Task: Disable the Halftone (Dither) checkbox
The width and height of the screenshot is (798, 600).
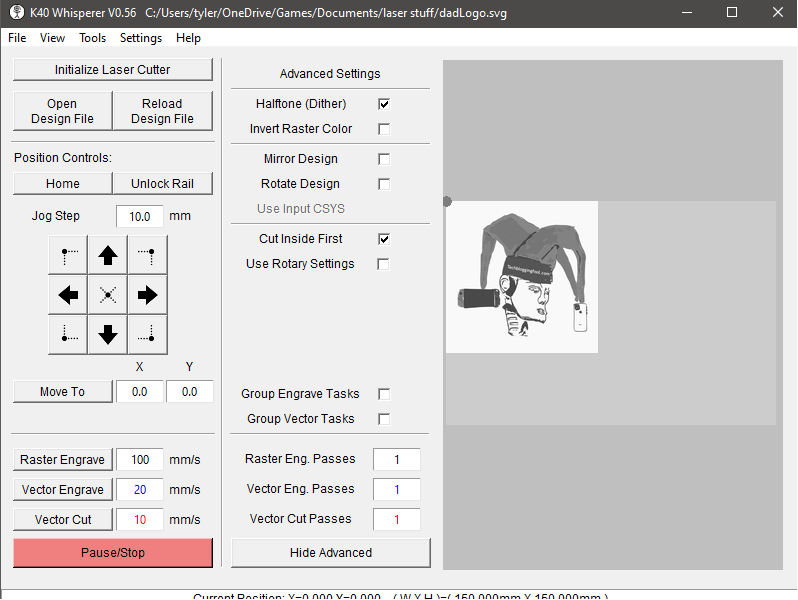Action: tap(384, 104)
